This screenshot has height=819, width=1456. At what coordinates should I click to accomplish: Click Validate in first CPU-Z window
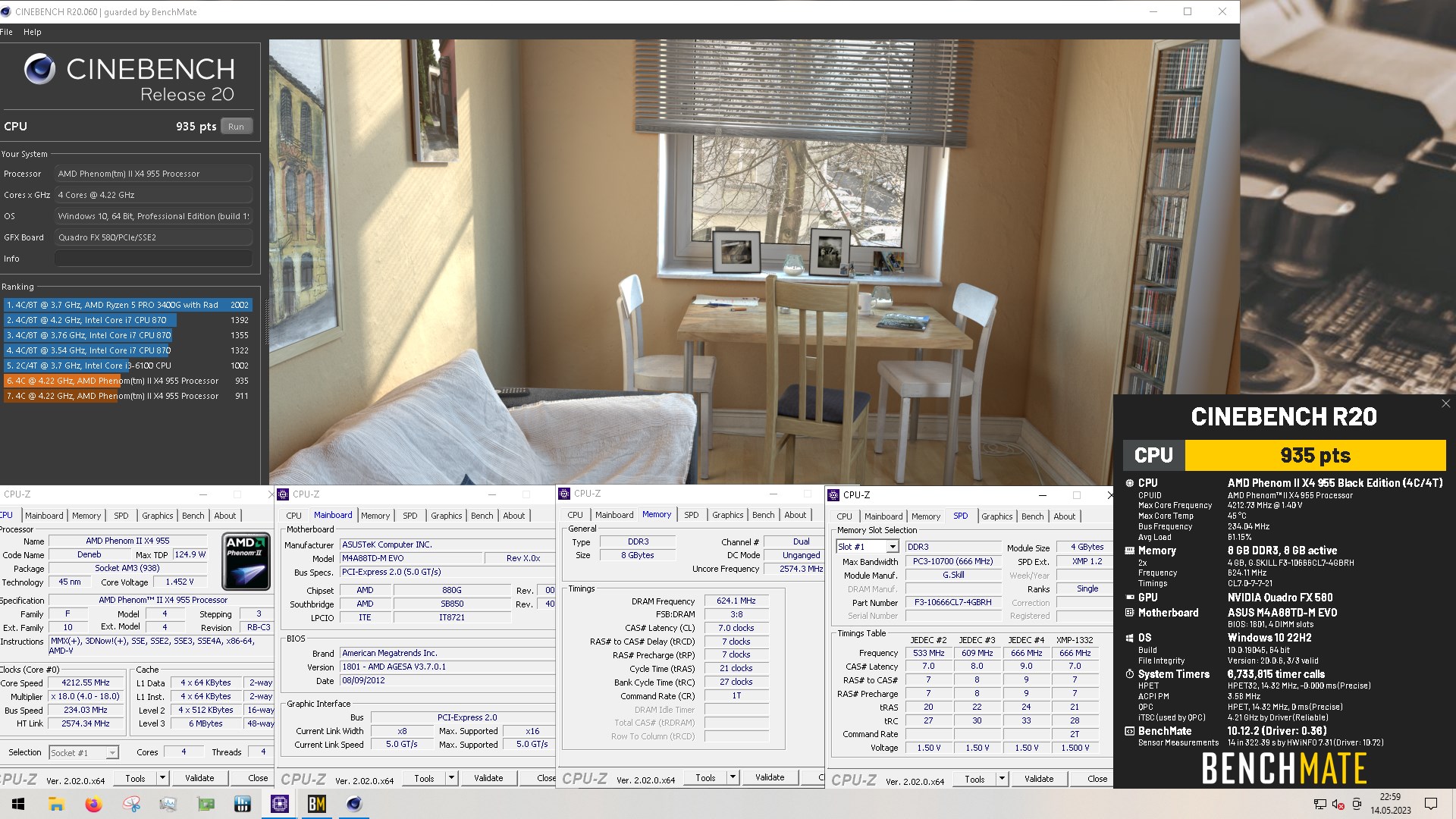coord(199,778)
